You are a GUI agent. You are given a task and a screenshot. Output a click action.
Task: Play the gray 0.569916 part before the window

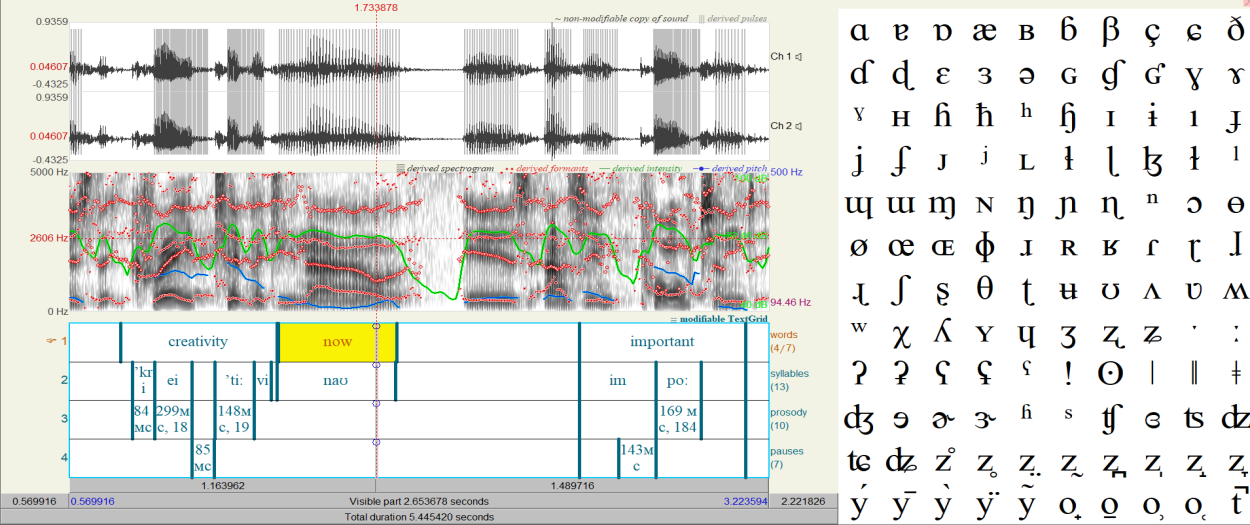[34, 501]
